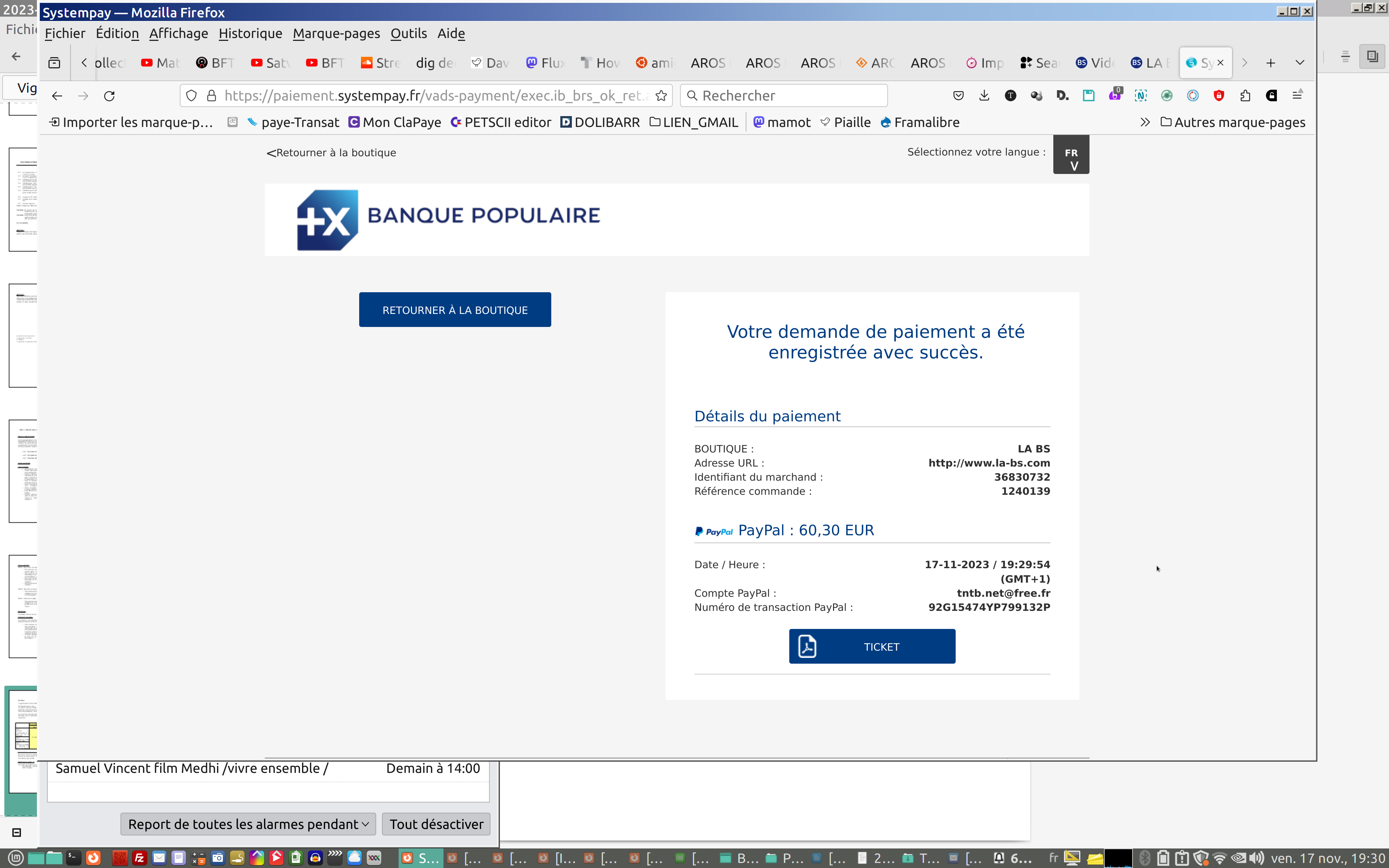Click the Retourner à la boutique link

pos(331,153)
